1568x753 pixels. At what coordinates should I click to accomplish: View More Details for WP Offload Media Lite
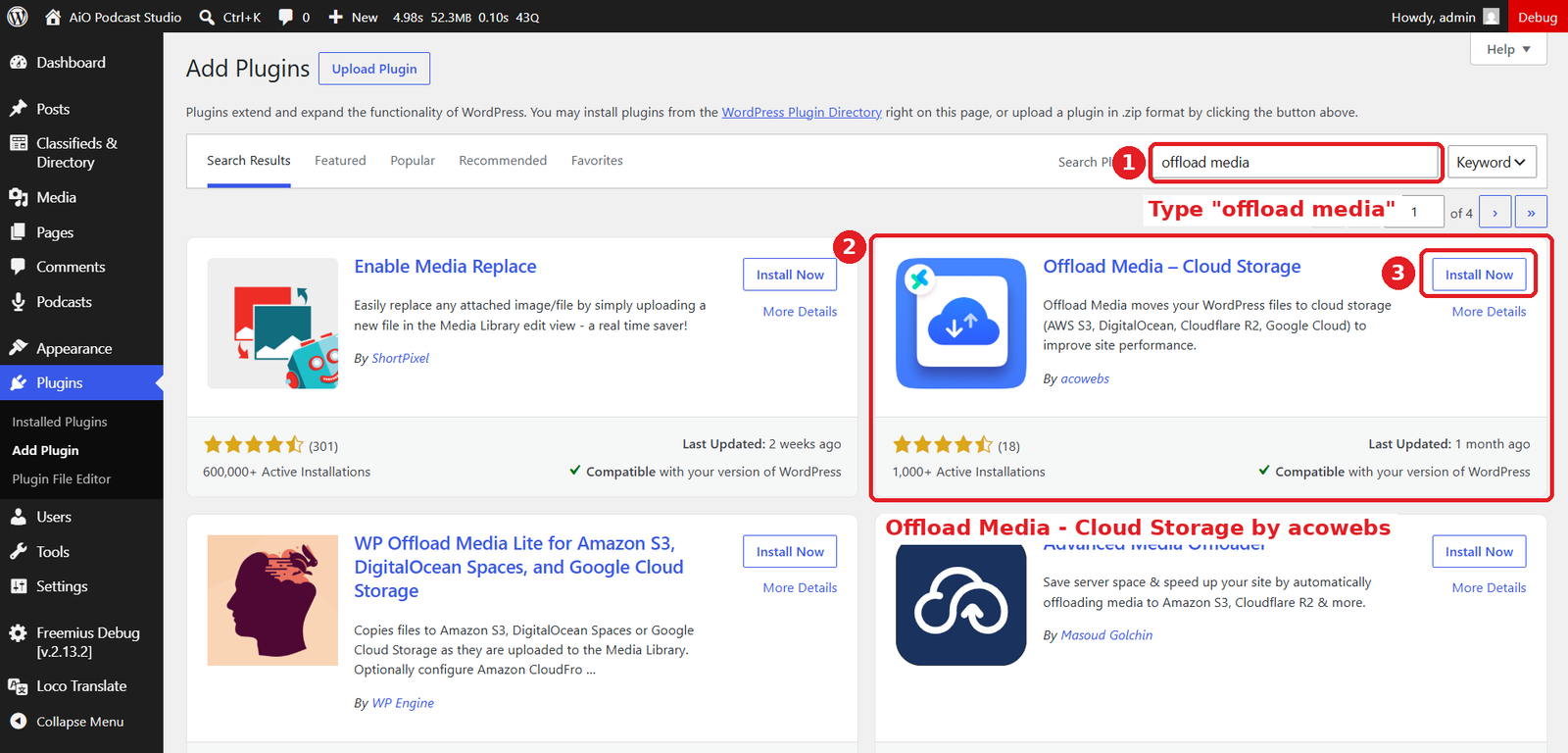point(800,588)
